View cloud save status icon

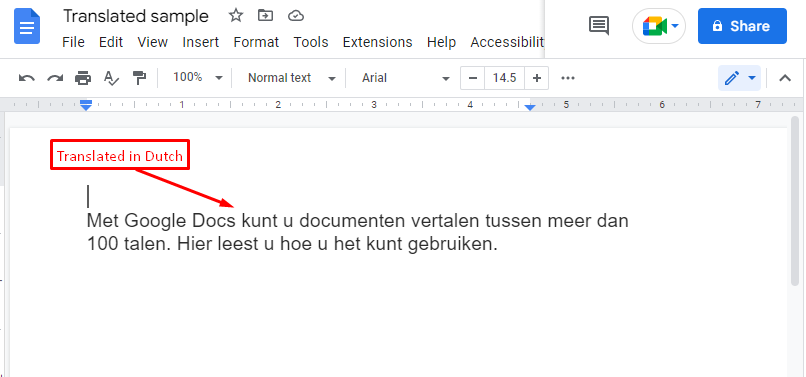click(x=296, y=16)
